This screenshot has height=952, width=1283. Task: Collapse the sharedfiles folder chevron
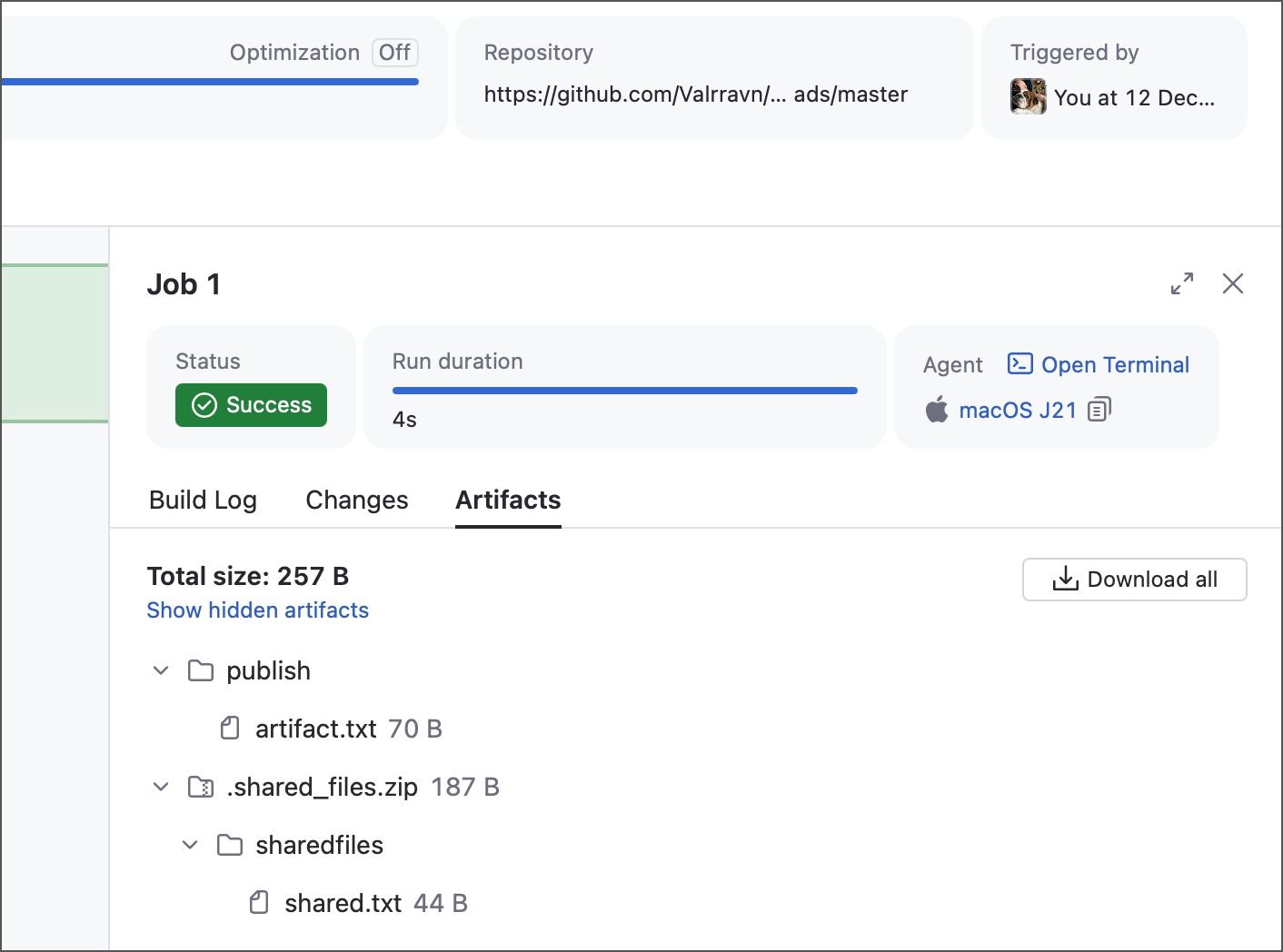(190, 845)
